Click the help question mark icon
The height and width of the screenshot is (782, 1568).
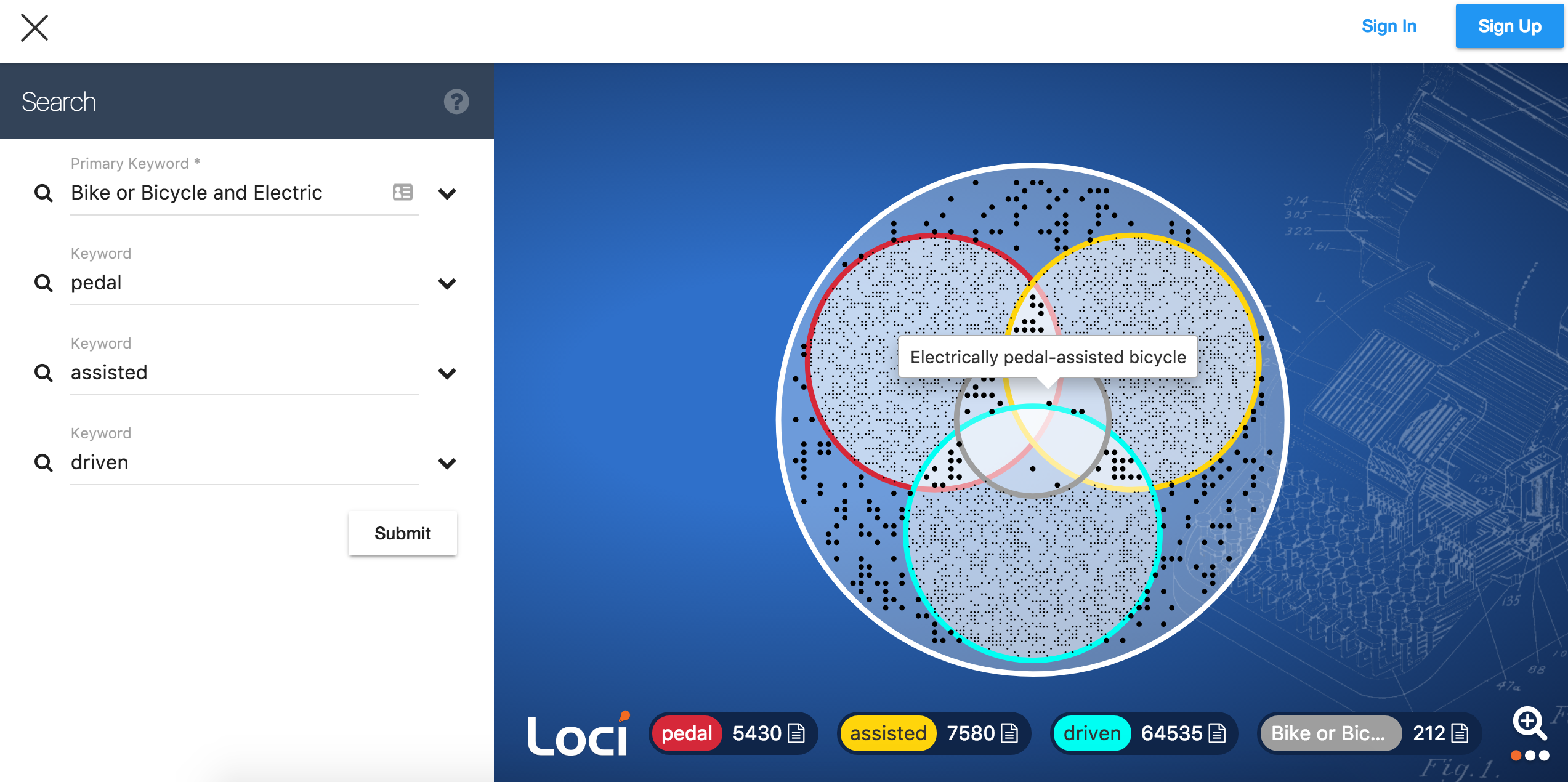pos(455,100)
